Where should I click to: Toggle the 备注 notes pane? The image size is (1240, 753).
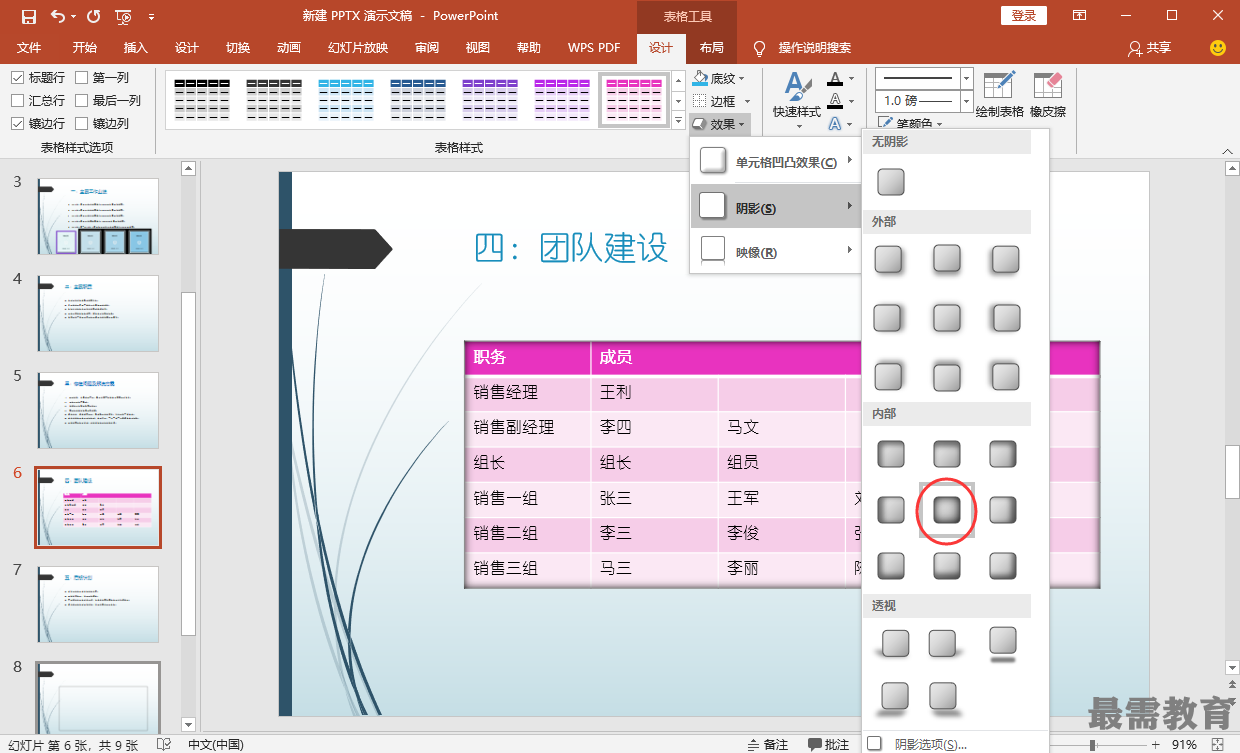(x=768, y=744)
